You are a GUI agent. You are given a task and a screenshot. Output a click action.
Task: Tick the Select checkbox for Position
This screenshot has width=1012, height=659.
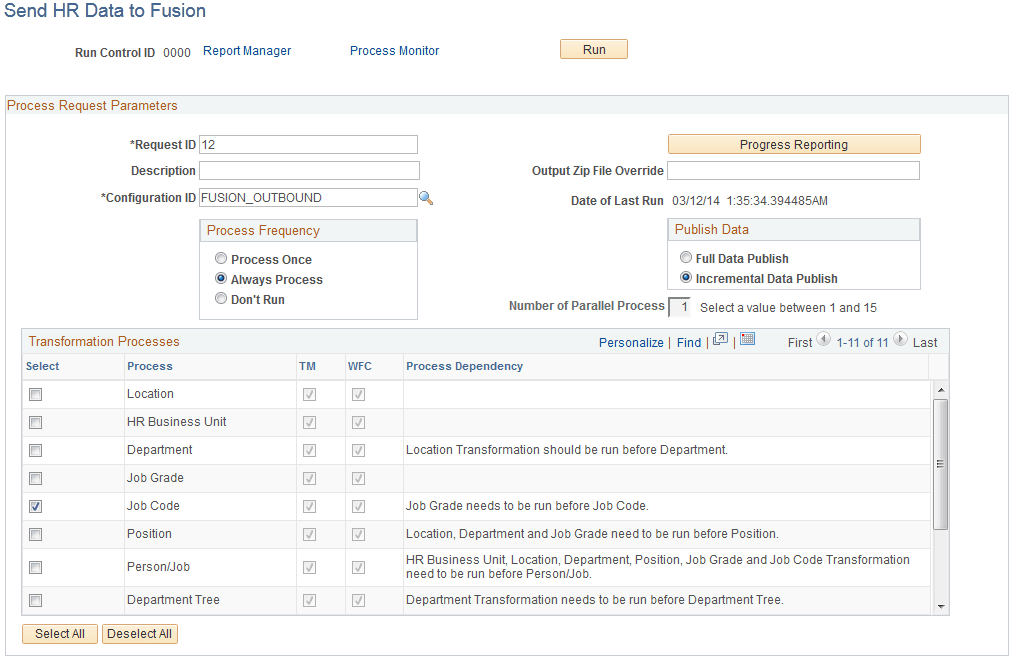tap(35, 535)
